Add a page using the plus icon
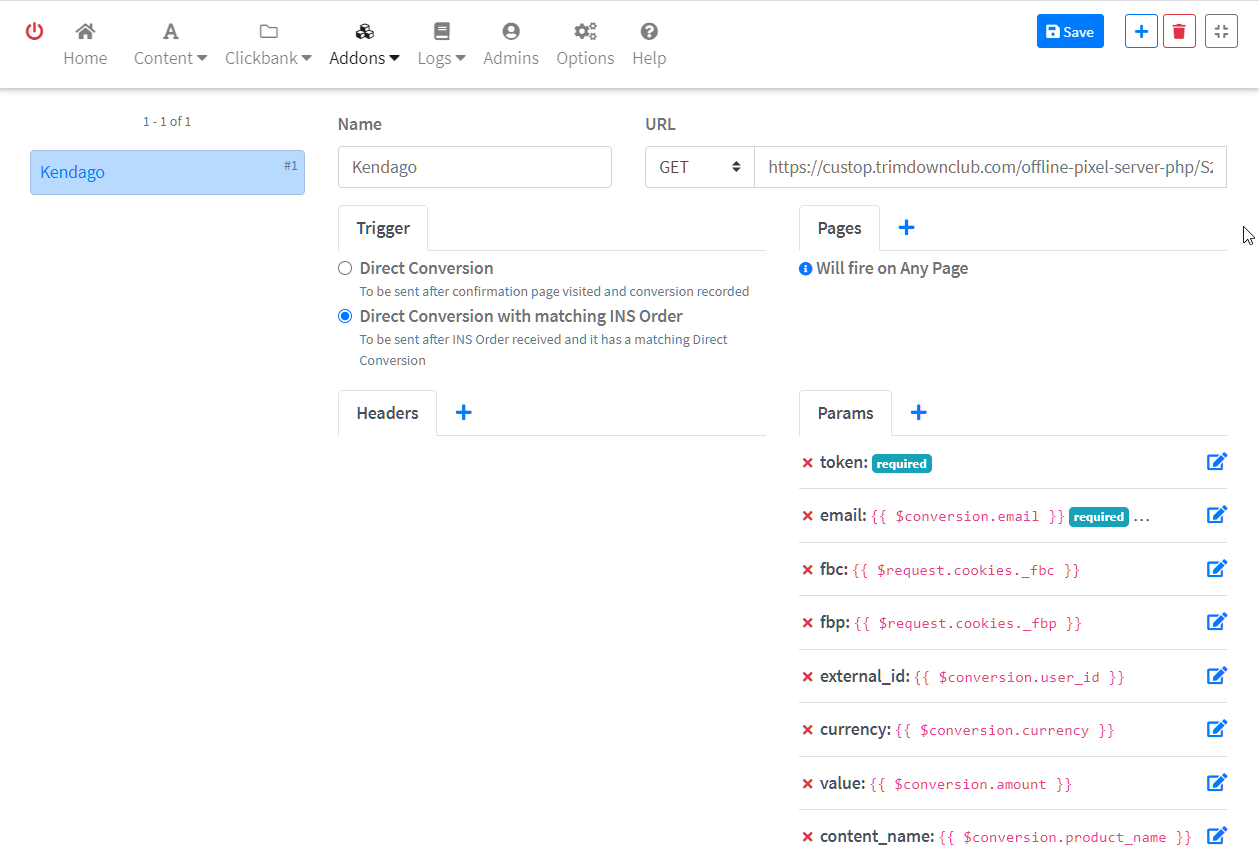 (x=906, y=227)
